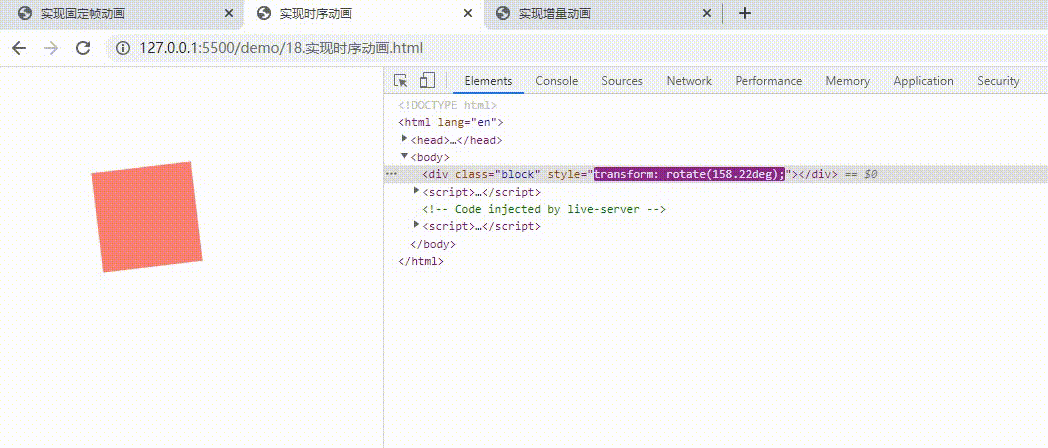Viewport: 1048px width, 448px height.
Task: Click globe favicon of 实现增量动画 tab
Action: pos(503,13)
